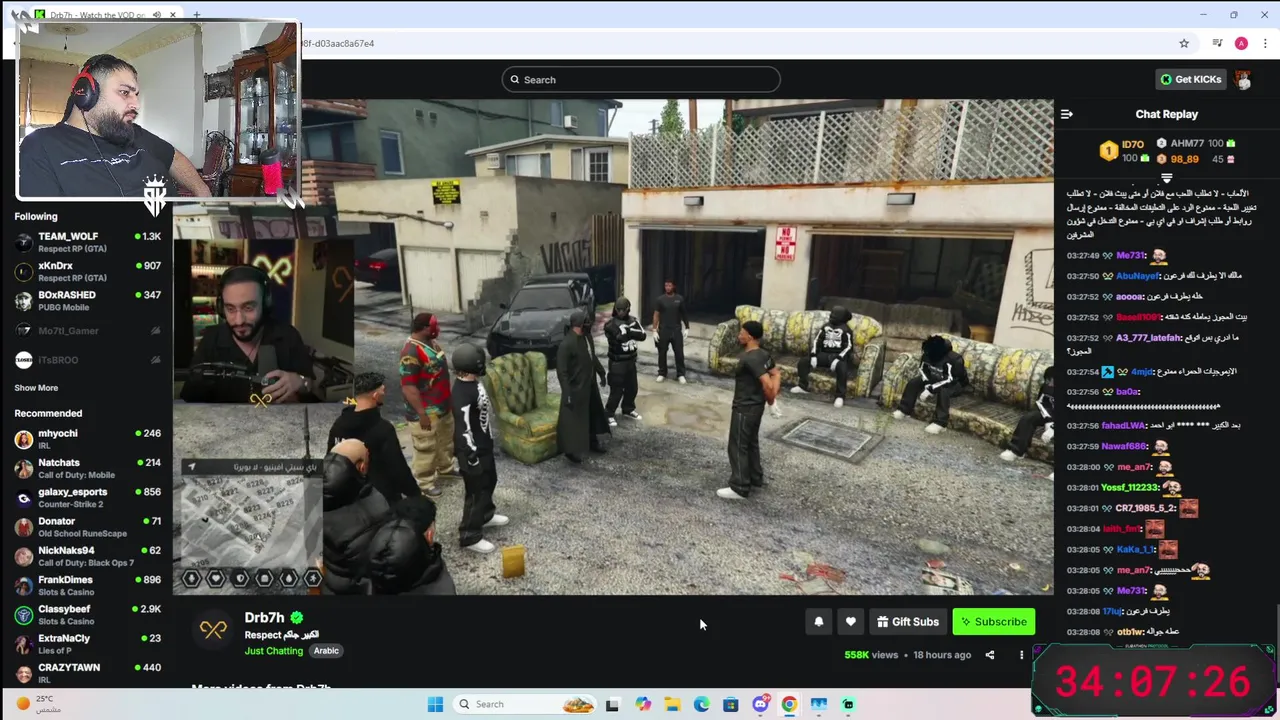Open the profile avatar beside Get KICKs

pos(1243,79)
